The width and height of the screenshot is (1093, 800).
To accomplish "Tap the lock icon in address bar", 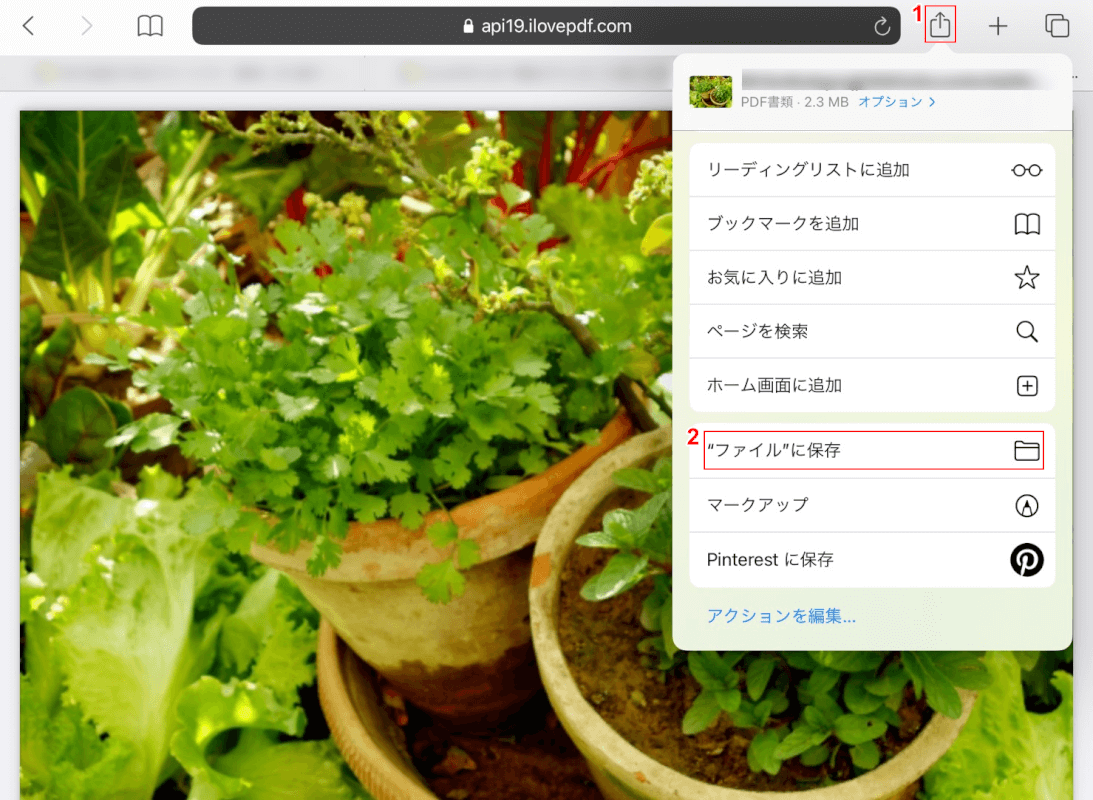I will point(468,26).
